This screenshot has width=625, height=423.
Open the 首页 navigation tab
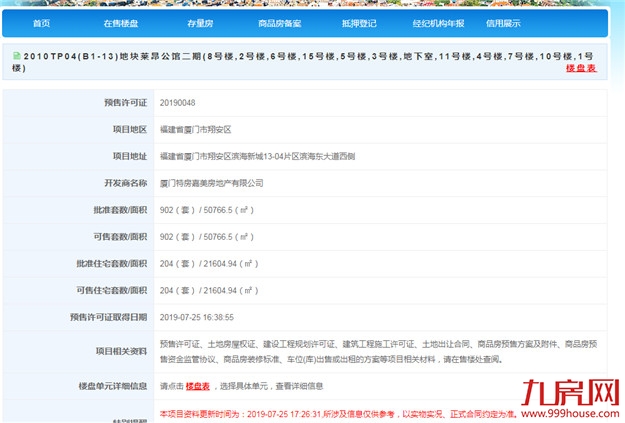(x=41, y=23)
